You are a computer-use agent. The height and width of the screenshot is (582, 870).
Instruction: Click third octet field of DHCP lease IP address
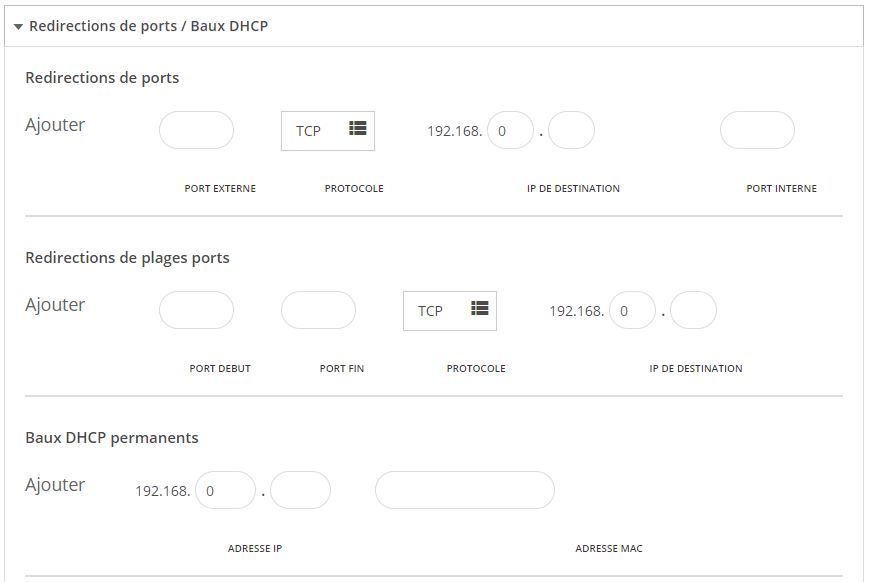point(225,490)
